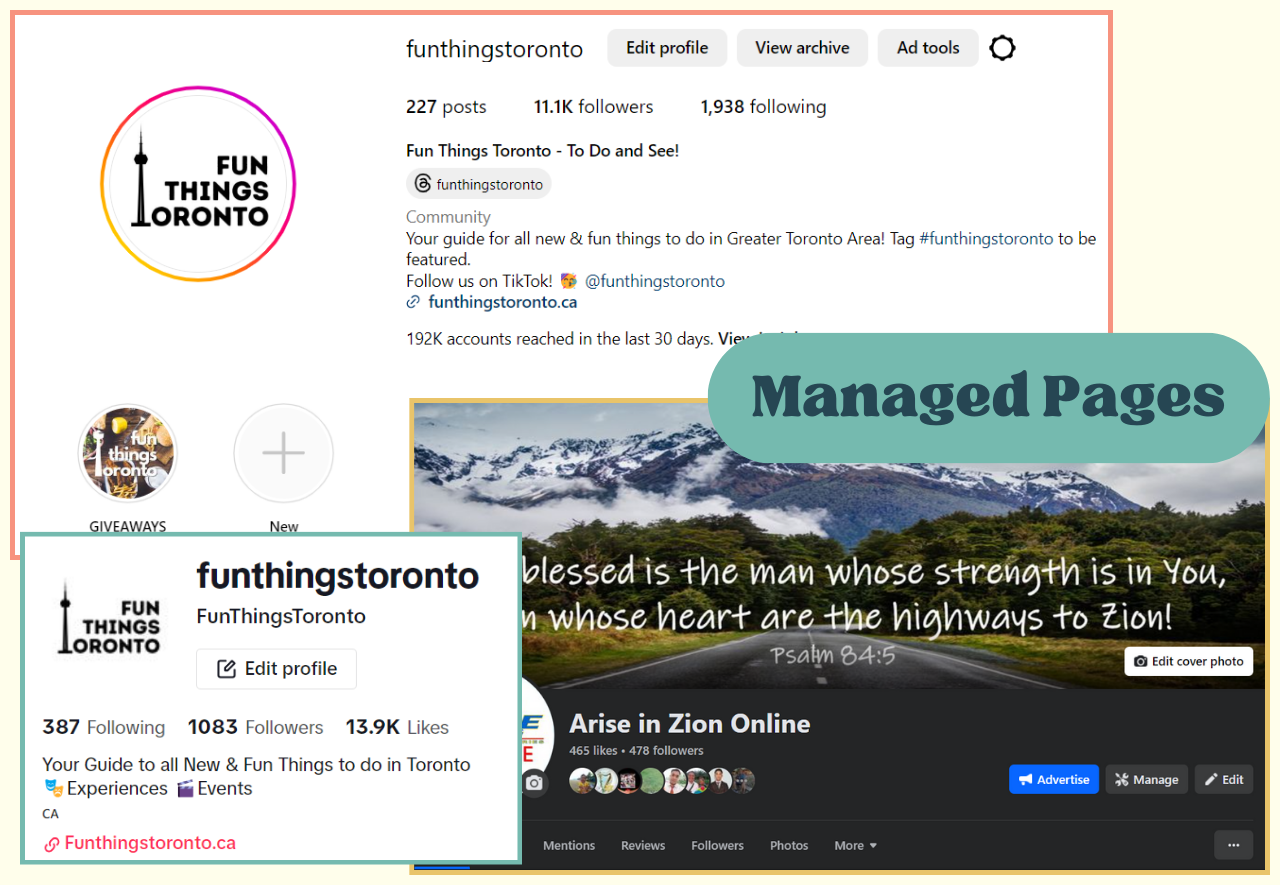The height and width of the screenshot is (885, 1280).
Task: Click Edit profile on Instagram
Action: (667, 48)
